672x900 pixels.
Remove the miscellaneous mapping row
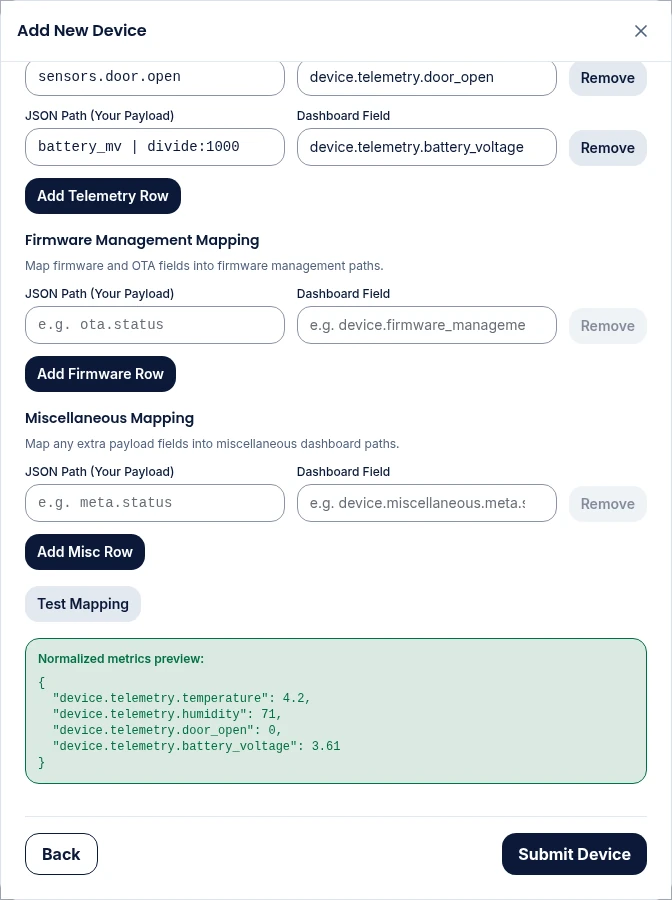(x=608, y=504)
